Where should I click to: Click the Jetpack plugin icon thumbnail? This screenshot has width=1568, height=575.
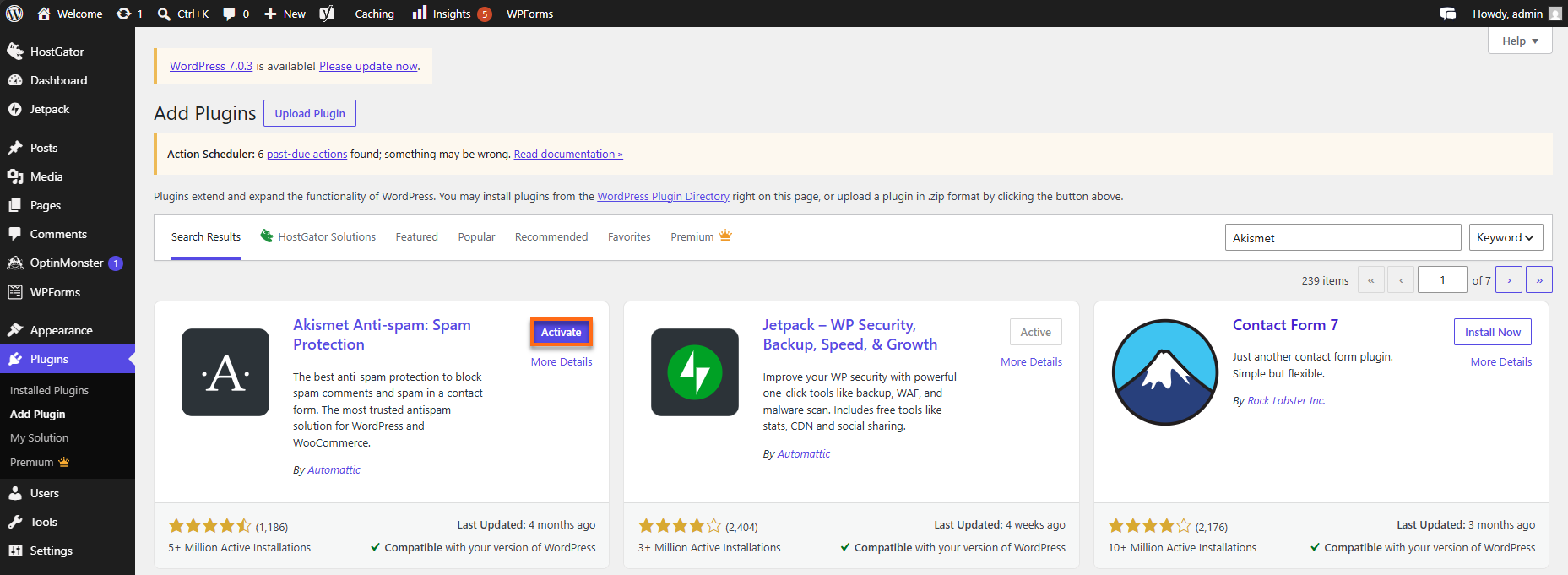695,372
